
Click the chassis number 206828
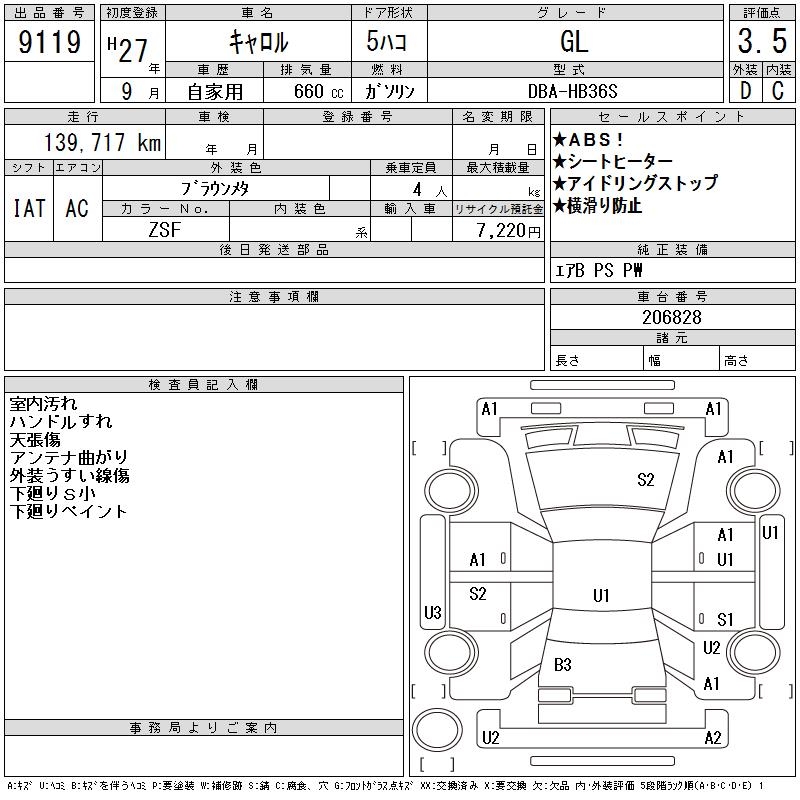[671, 317]
